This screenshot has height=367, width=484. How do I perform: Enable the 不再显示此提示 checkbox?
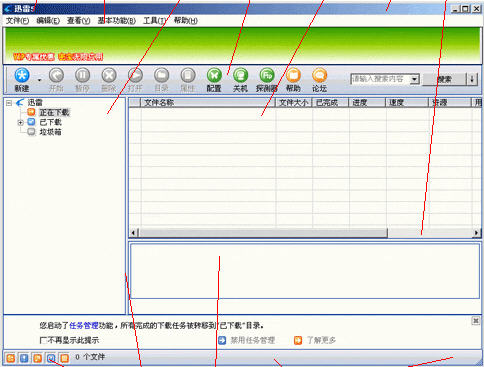coord(42,340)
